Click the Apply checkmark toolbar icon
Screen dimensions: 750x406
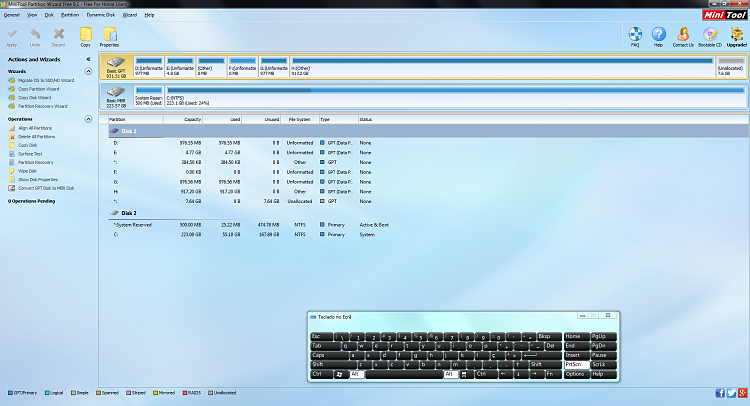[12, 37]
